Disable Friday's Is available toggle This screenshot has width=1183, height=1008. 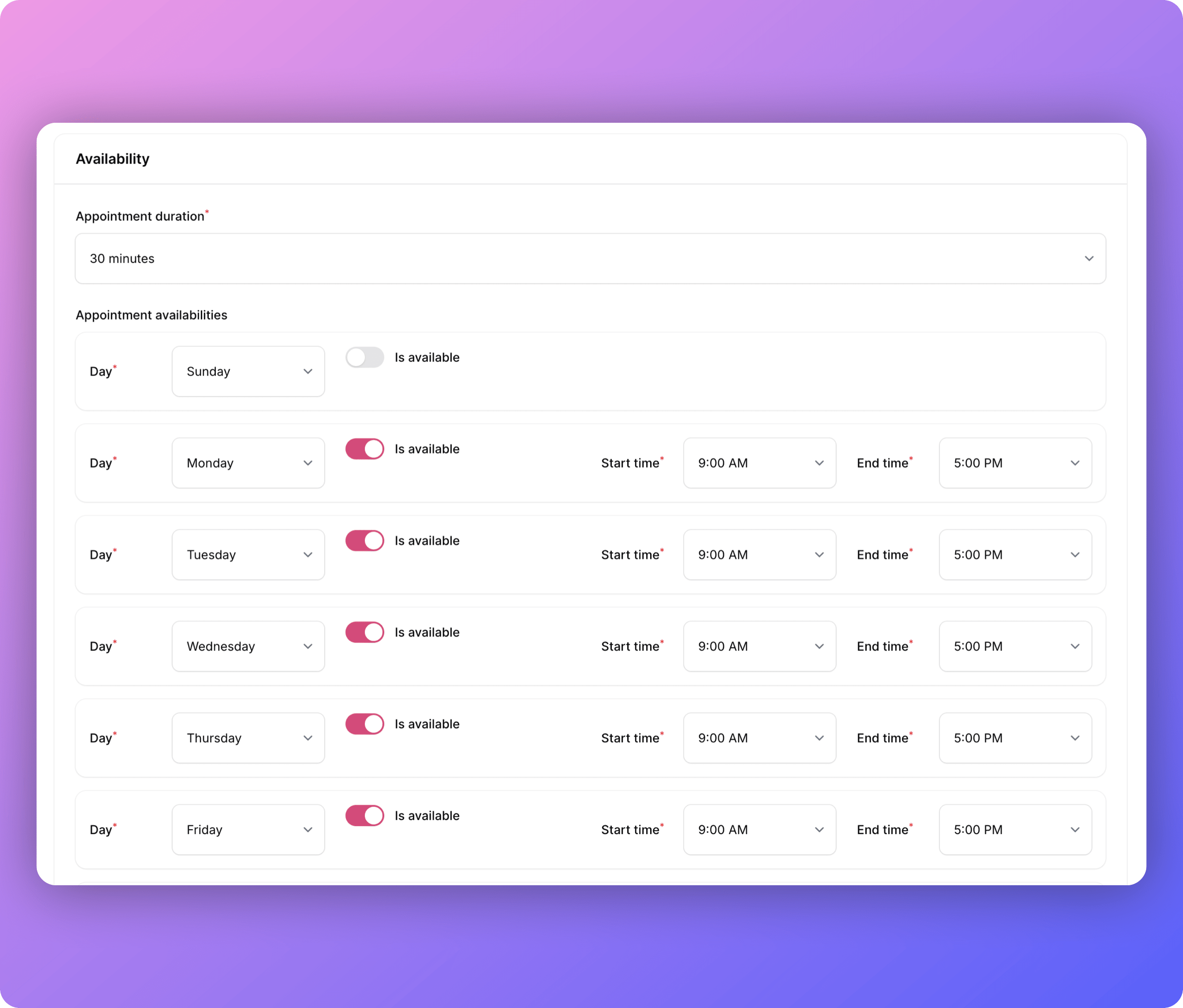[364, 816]
